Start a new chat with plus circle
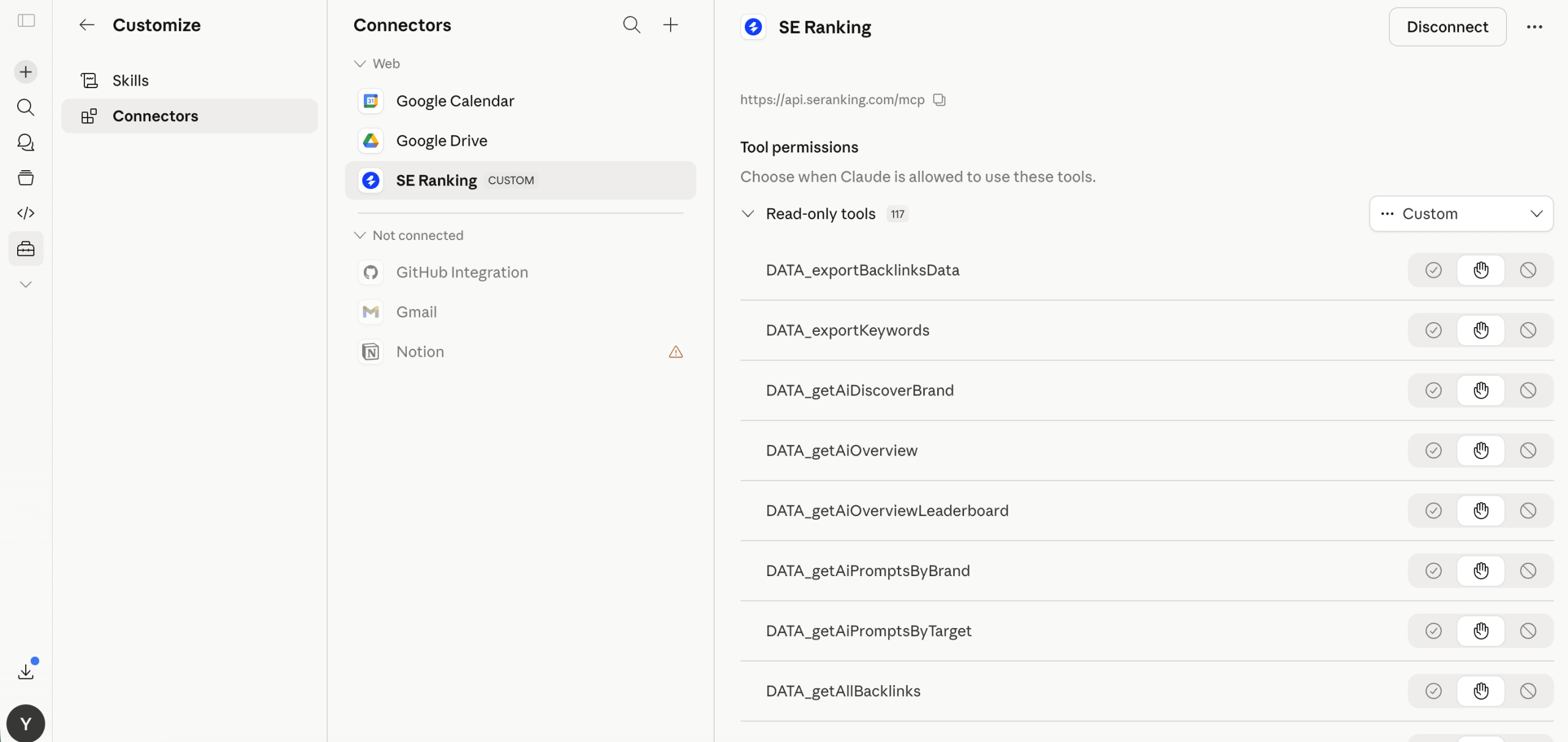 pyautogui.click(x=26, y=72)
